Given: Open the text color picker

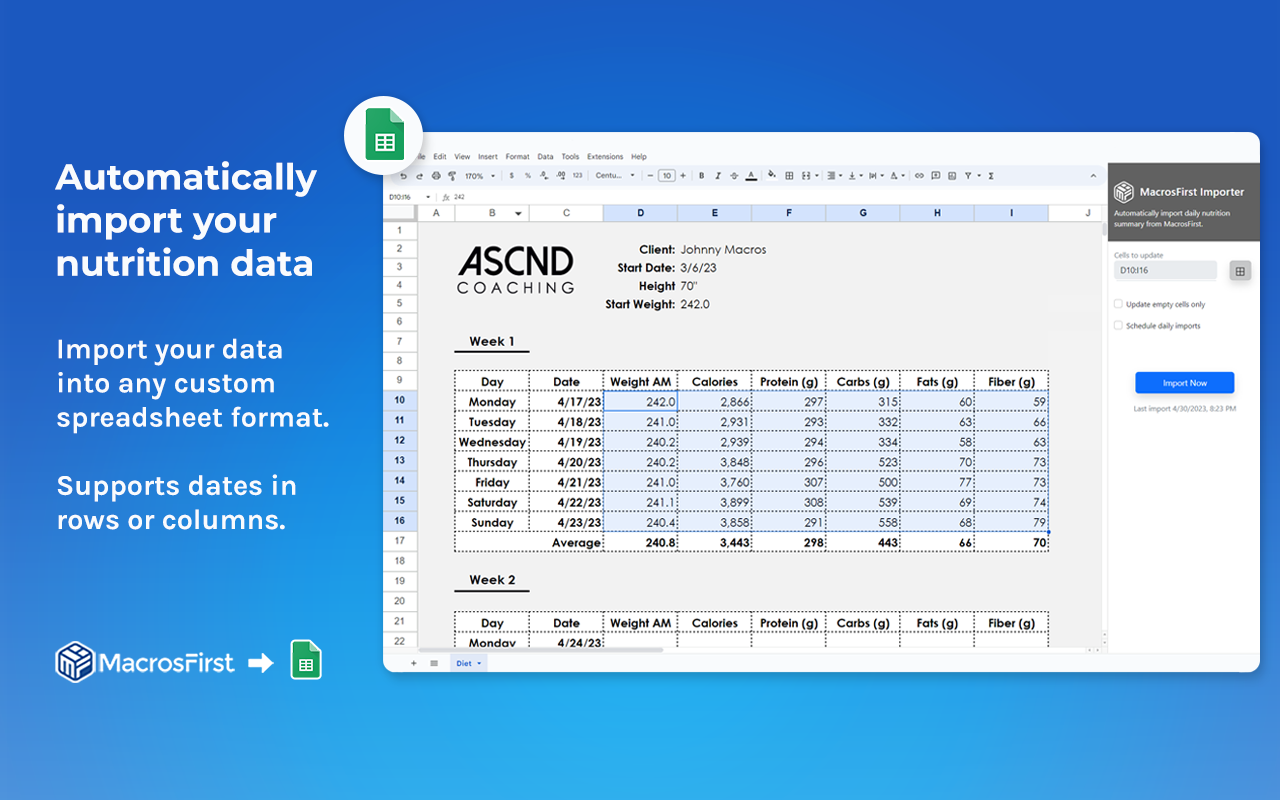Looking at the screenshot, I should (751, 176).
